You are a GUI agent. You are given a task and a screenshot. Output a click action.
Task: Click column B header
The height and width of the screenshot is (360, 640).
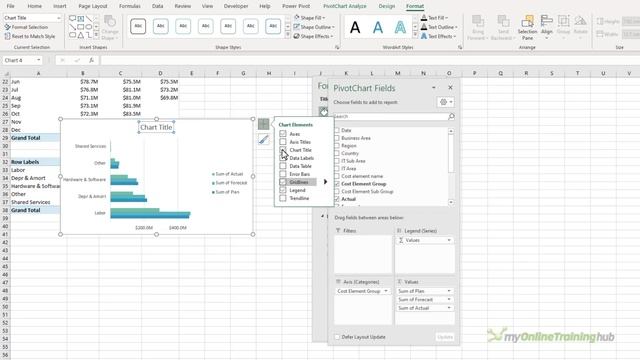tap(83, 73)
